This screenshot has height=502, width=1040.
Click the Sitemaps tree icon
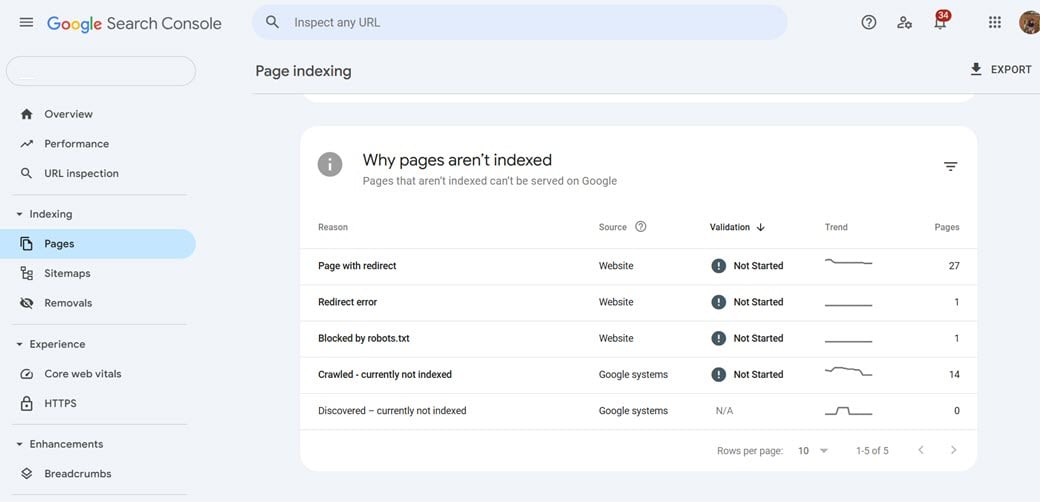27,273
